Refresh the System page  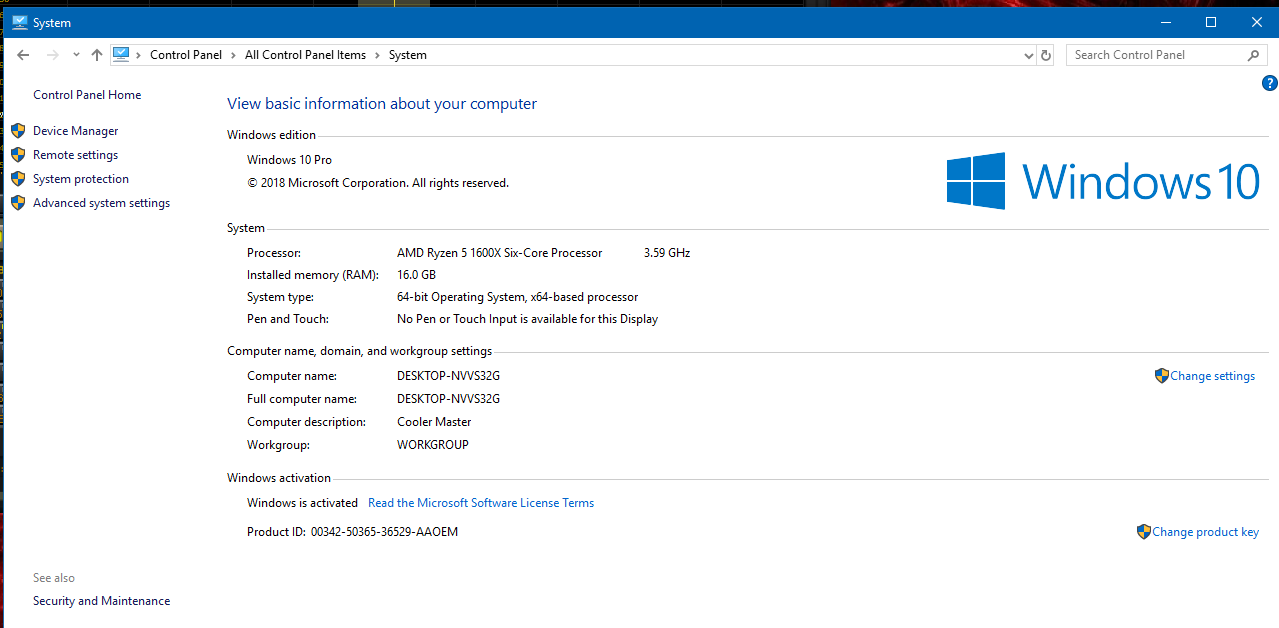[x=1046, y=55]
